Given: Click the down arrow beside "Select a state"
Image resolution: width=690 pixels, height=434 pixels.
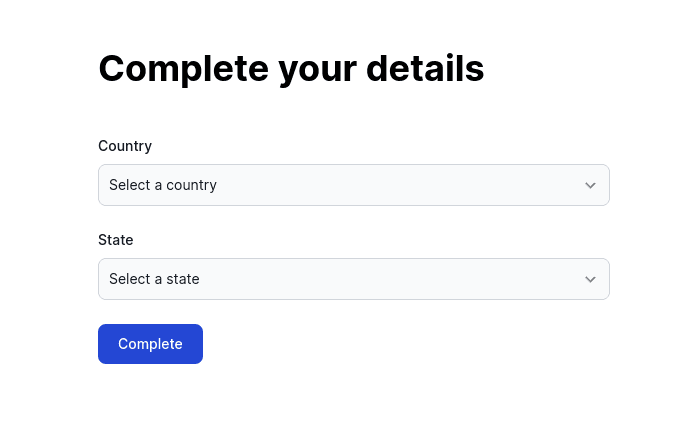Looking at the screenshot, I should pyautogui.click(x=590, y=279).
